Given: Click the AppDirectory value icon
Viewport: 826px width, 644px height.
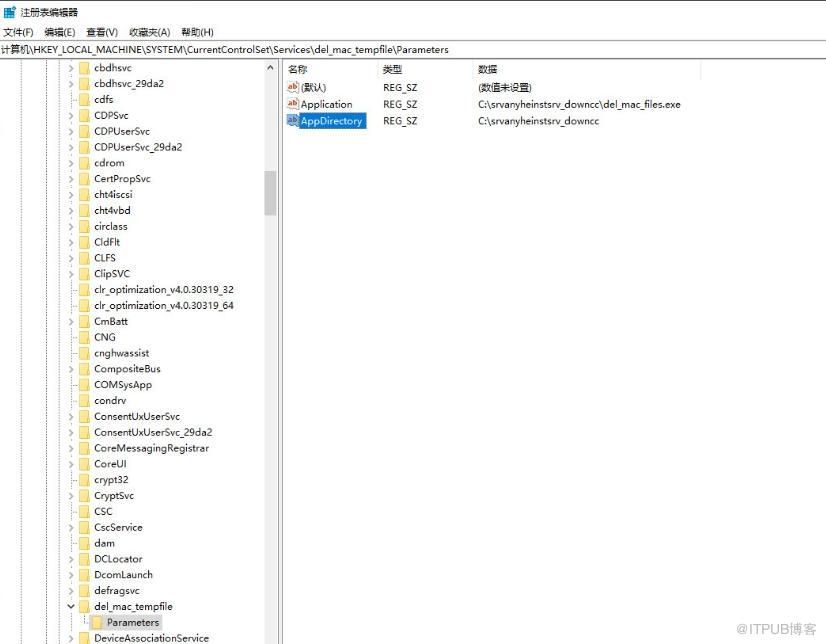Looking at the screenshot, I should point(292,121).
